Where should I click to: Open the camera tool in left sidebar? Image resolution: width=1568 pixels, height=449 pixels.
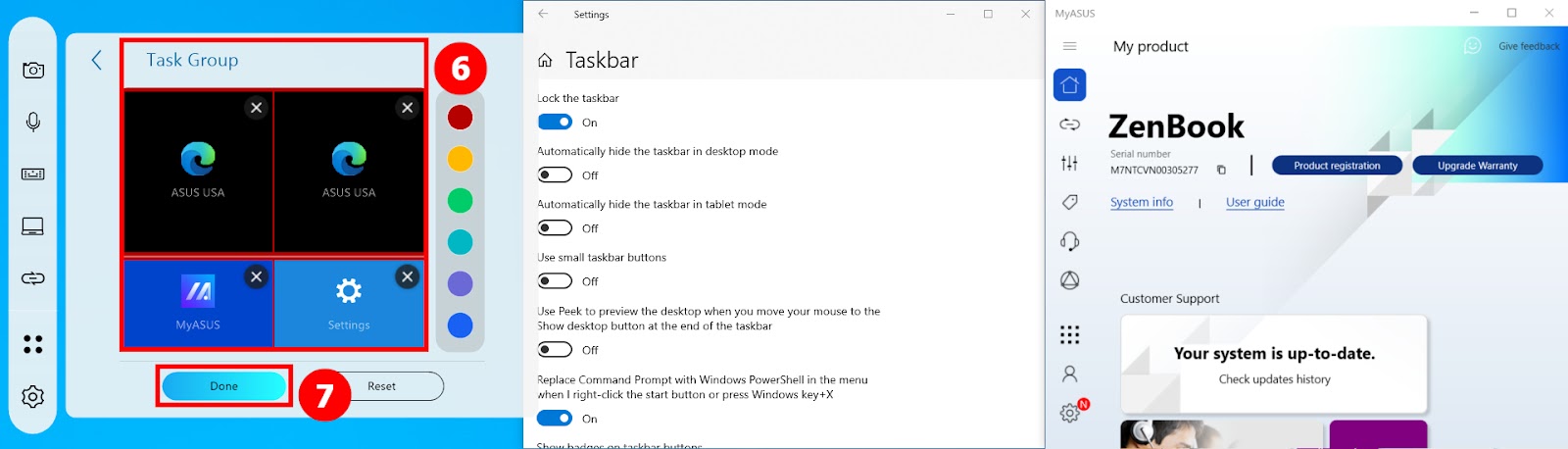click(x=33, y=70)
